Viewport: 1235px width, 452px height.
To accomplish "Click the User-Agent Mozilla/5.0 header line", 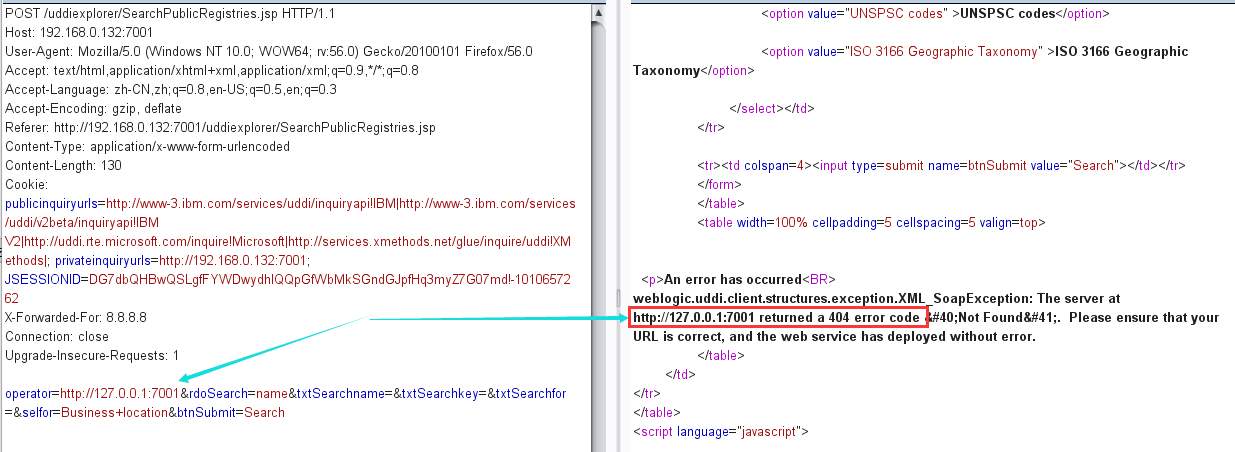I will (269, 51).
